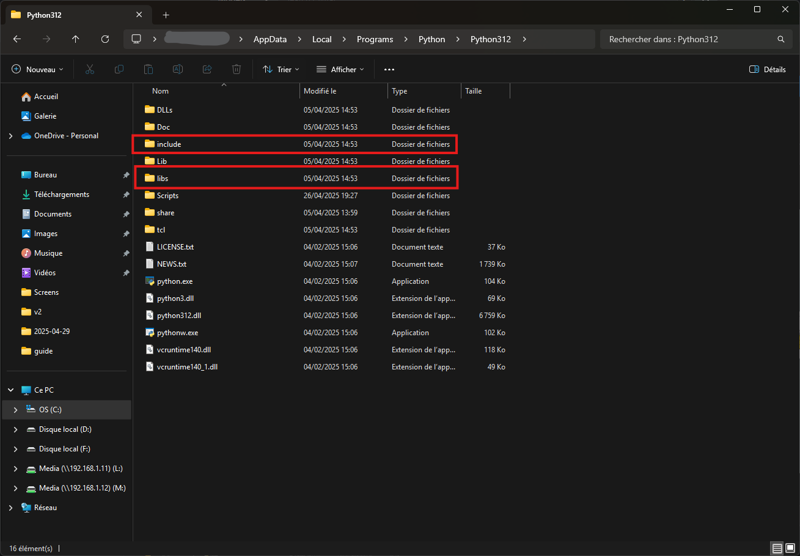Refresh the current folder view
800x556 pixels.
pos(105,39)
